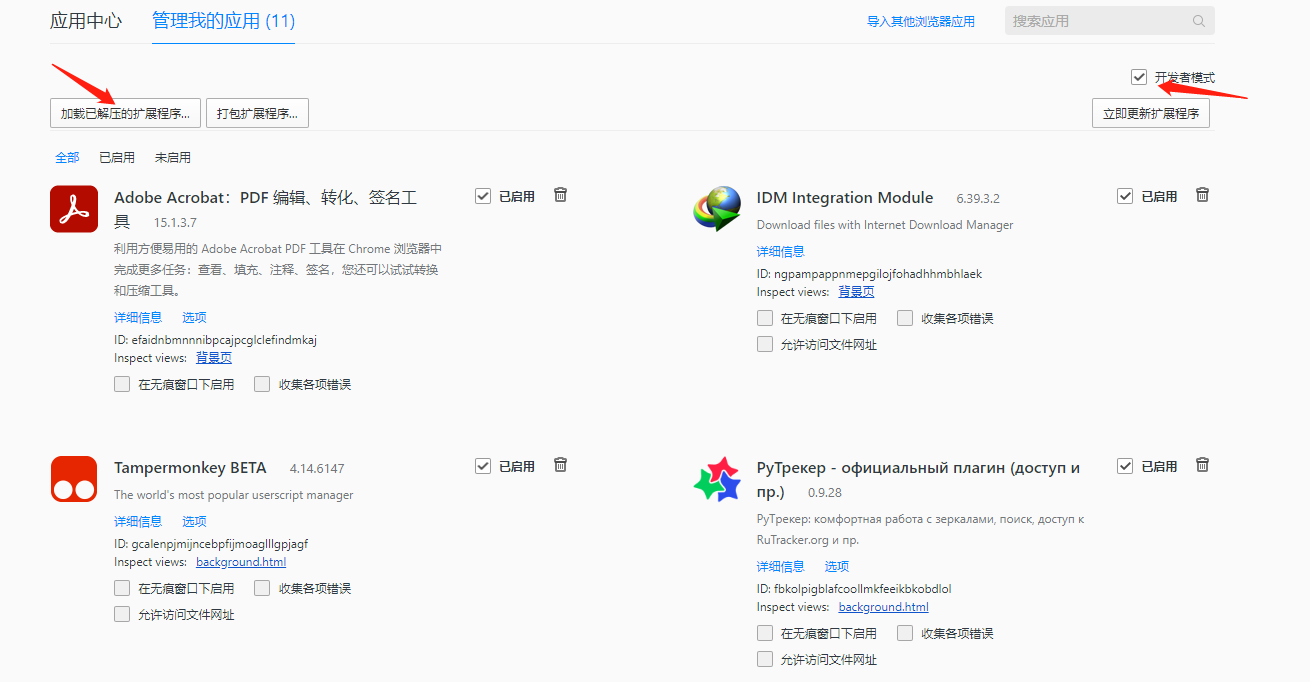
Task: Enable 在无痕窗口下启用 for IDM
Action: pyautogui.click(x=765, y=317)
